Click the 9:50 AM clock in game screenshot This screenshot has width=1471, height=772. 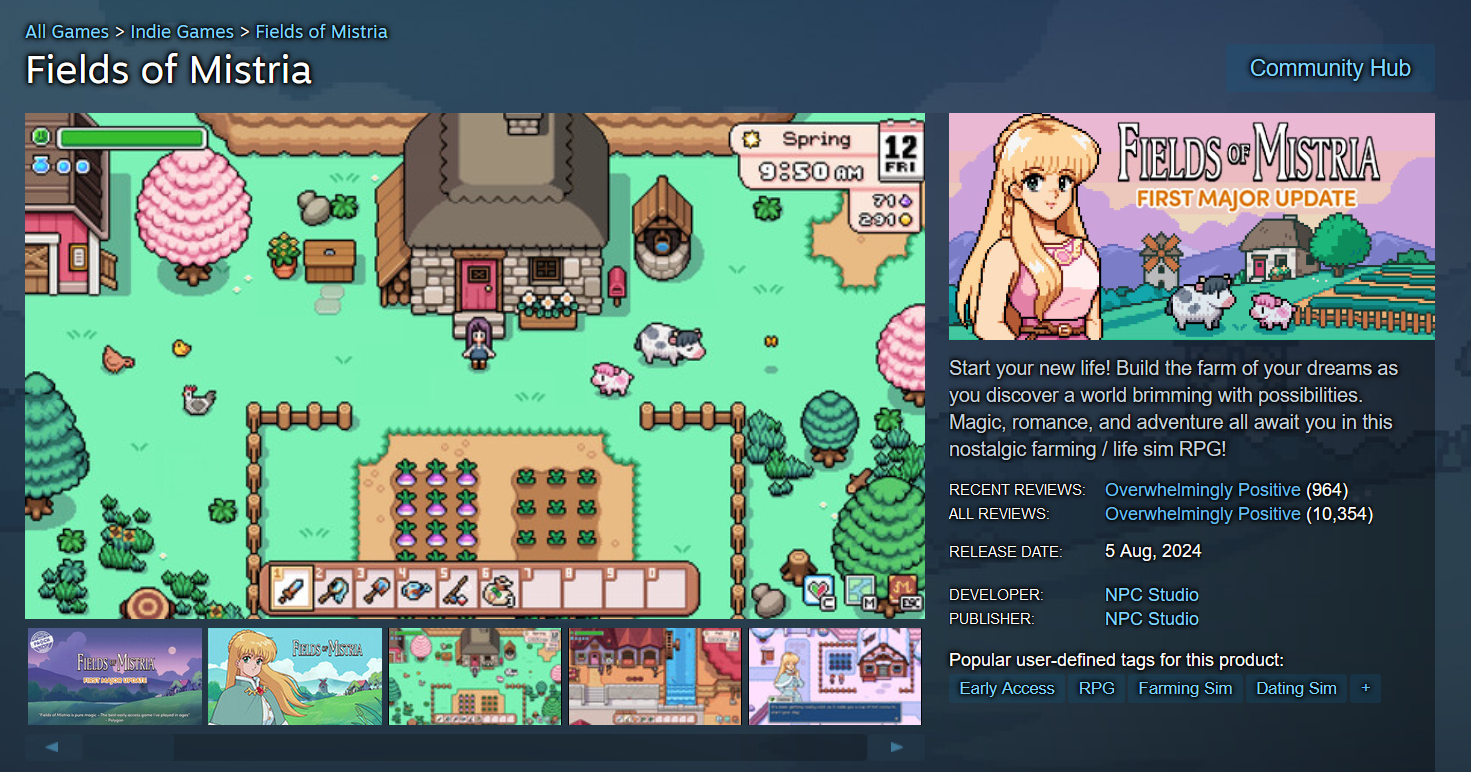810,172
